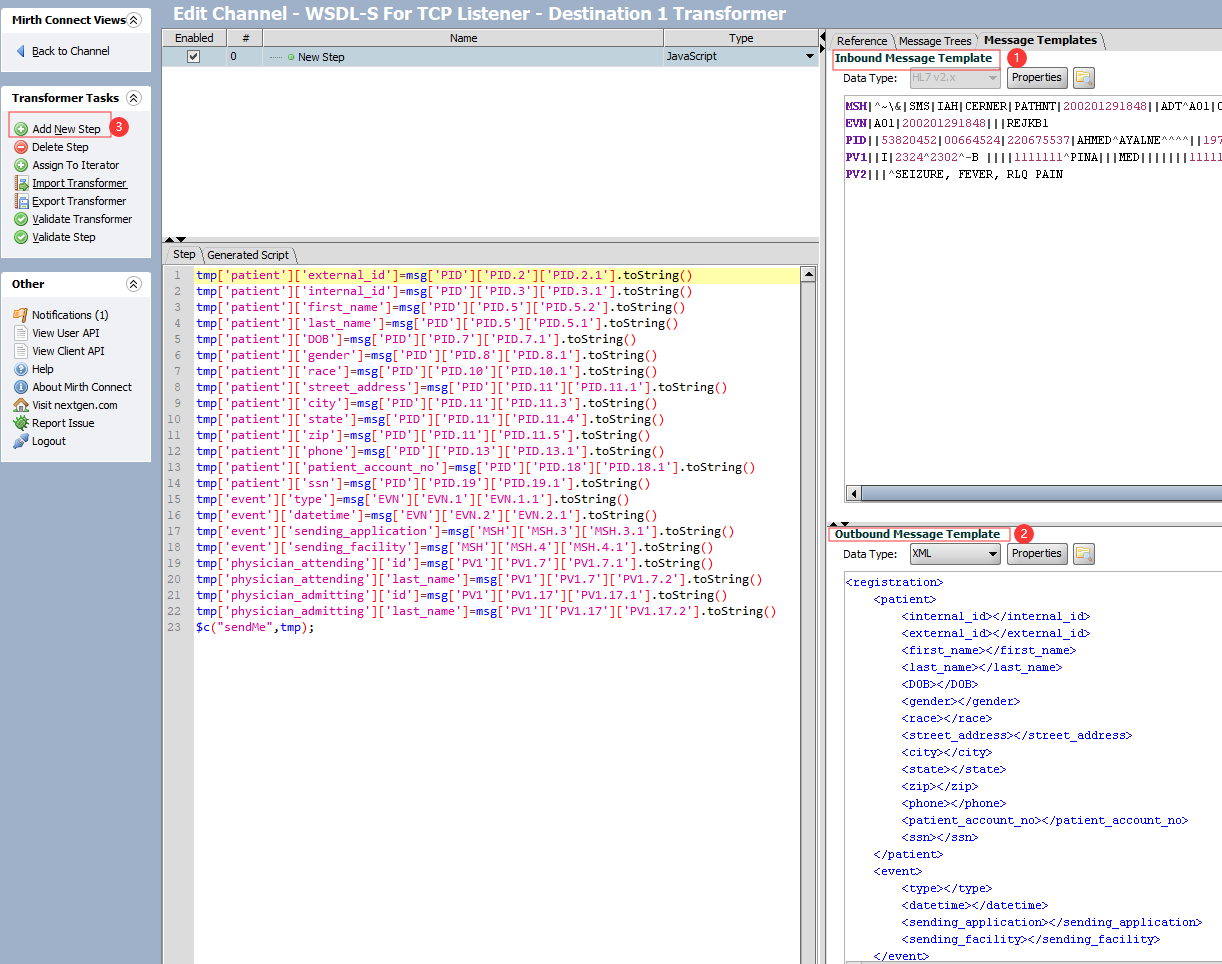Run Validate Transformer task
The height and width of the screenshot is (964, 1222).
82,219
